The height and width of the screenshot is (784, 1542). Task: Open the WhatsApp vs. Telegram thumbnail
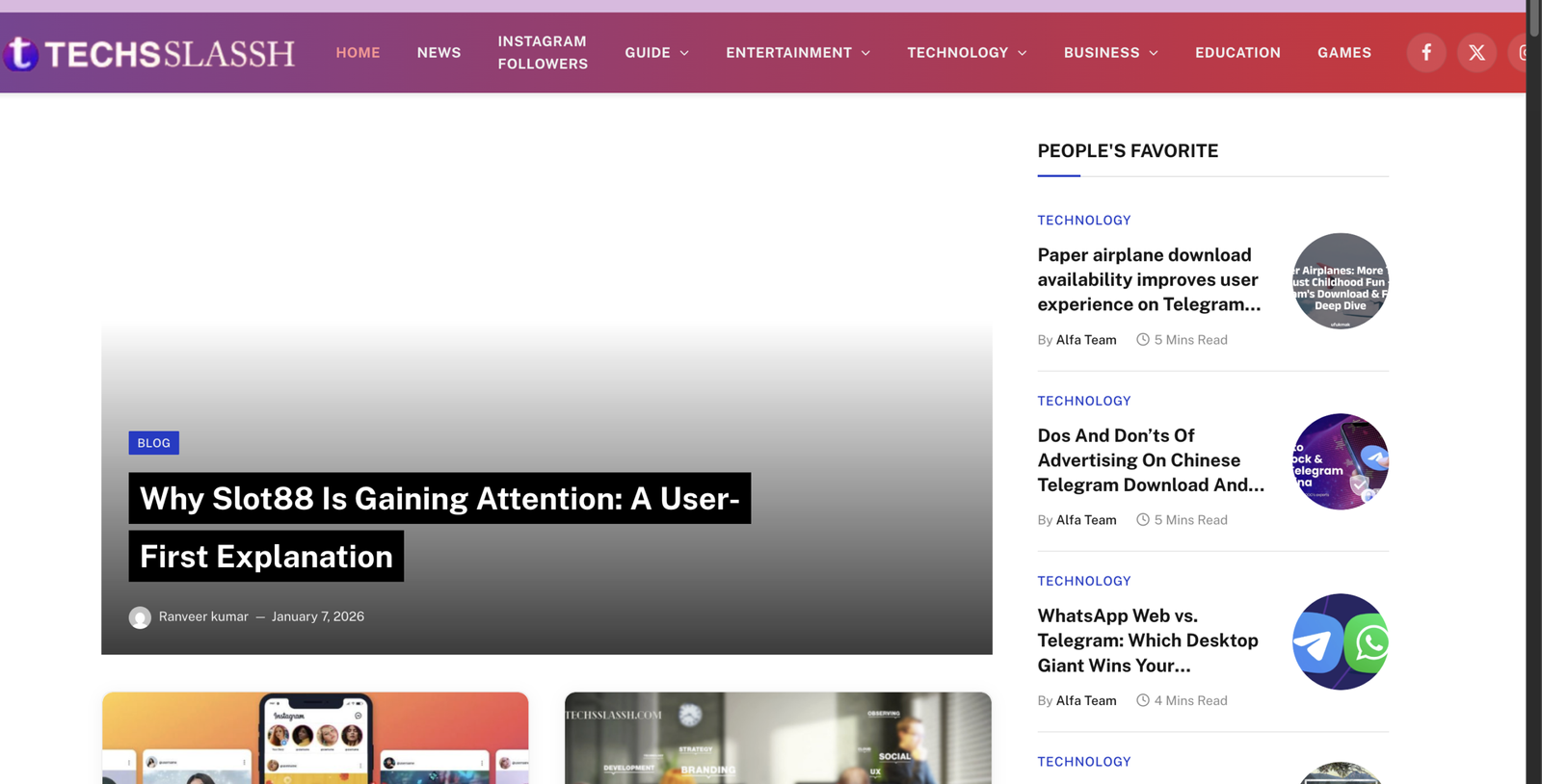(1340, 641)
